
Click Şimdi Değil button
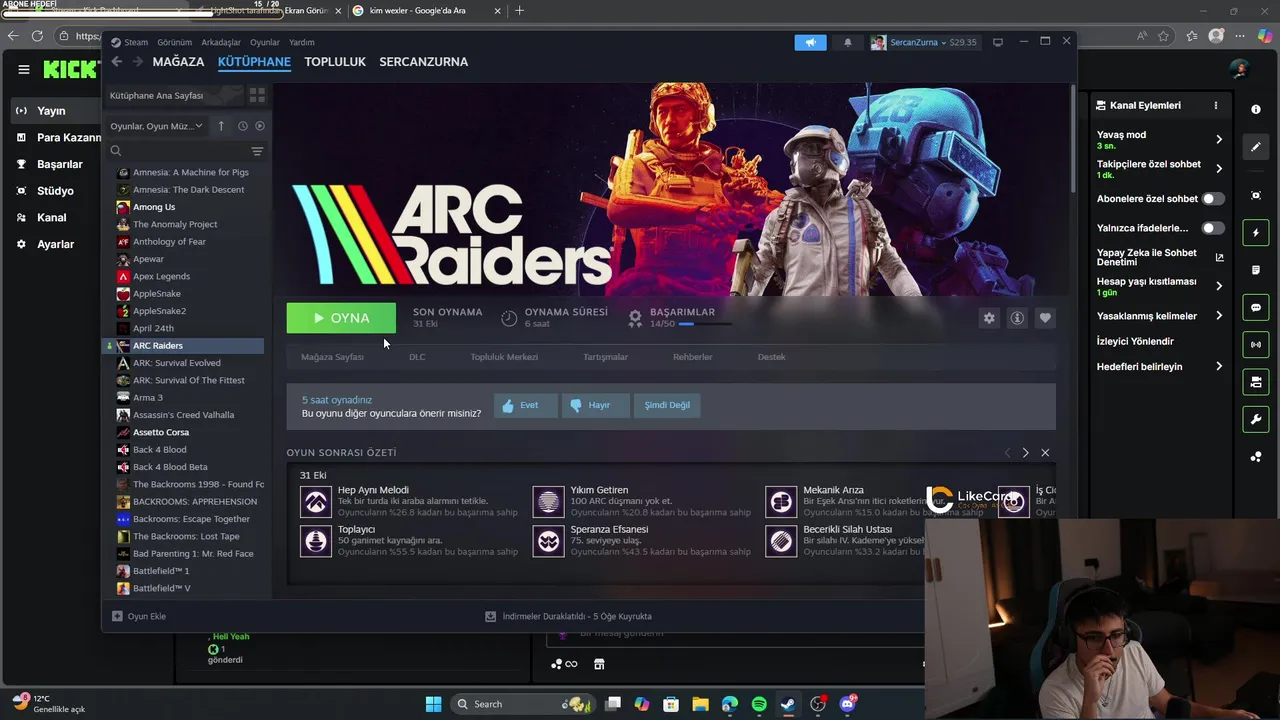(667, 405)
